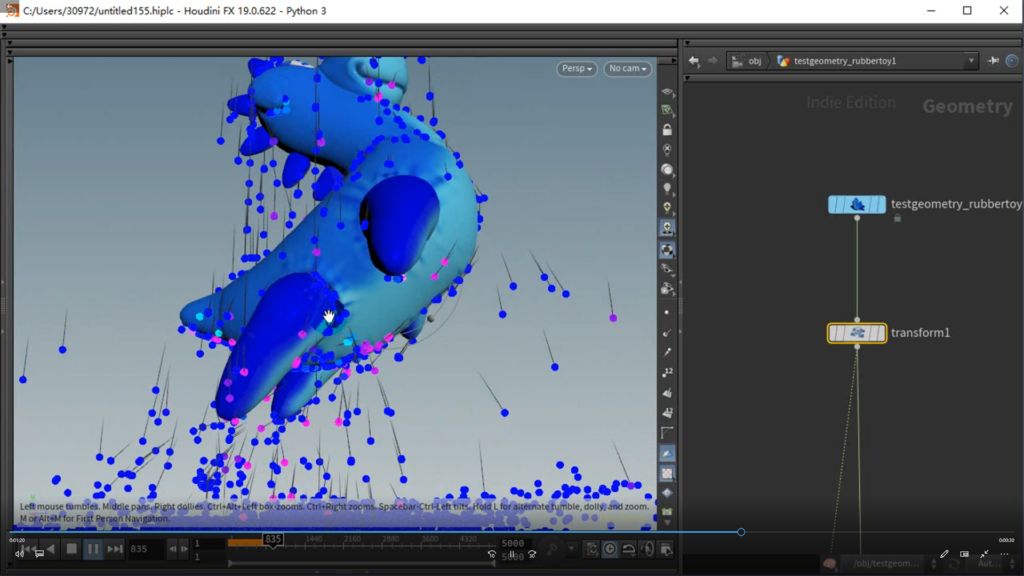Open the Persp viewport dropdown
1024x576 pixels.
pyautogui.click(x=577, y=69)
